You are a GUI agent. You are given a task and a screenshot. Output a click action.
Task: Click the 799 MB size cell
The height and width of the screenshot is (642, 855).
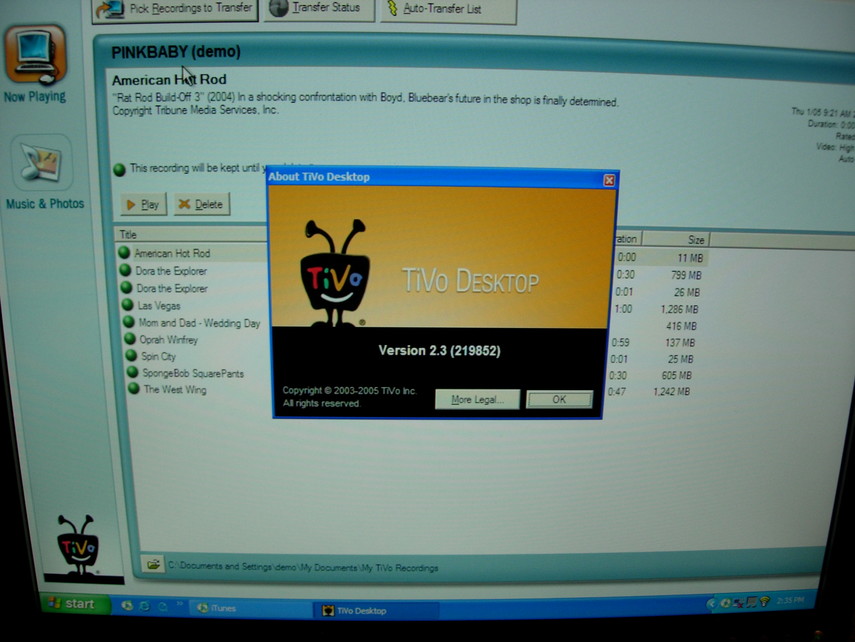click(686, 275)
